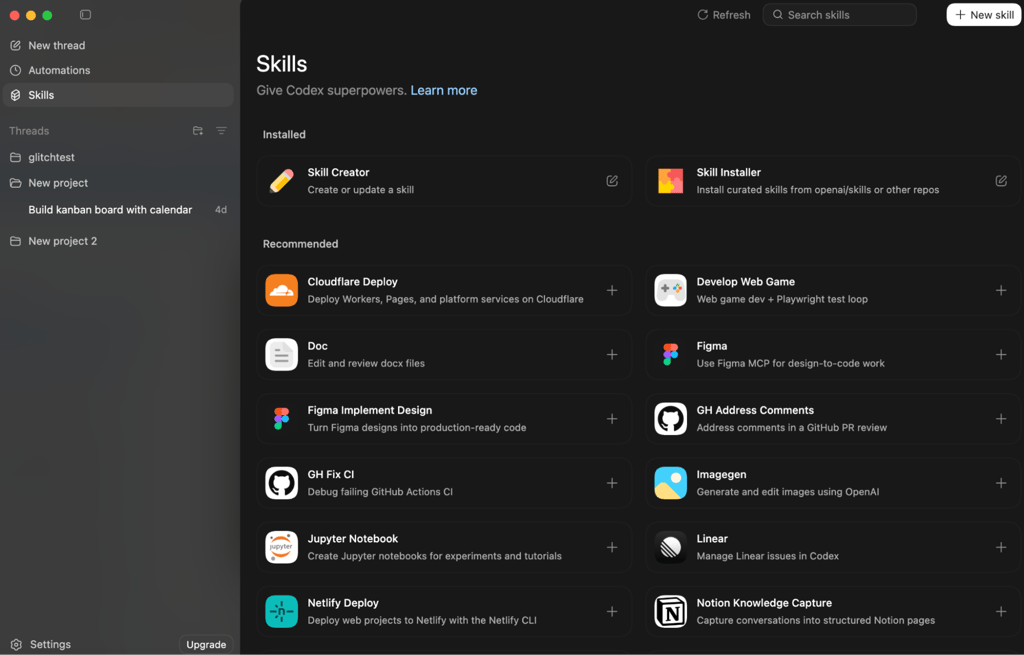Screen dimensions: 1024x655
Task: Click the Imagegen picture icon
Action: tap(671, 483)
